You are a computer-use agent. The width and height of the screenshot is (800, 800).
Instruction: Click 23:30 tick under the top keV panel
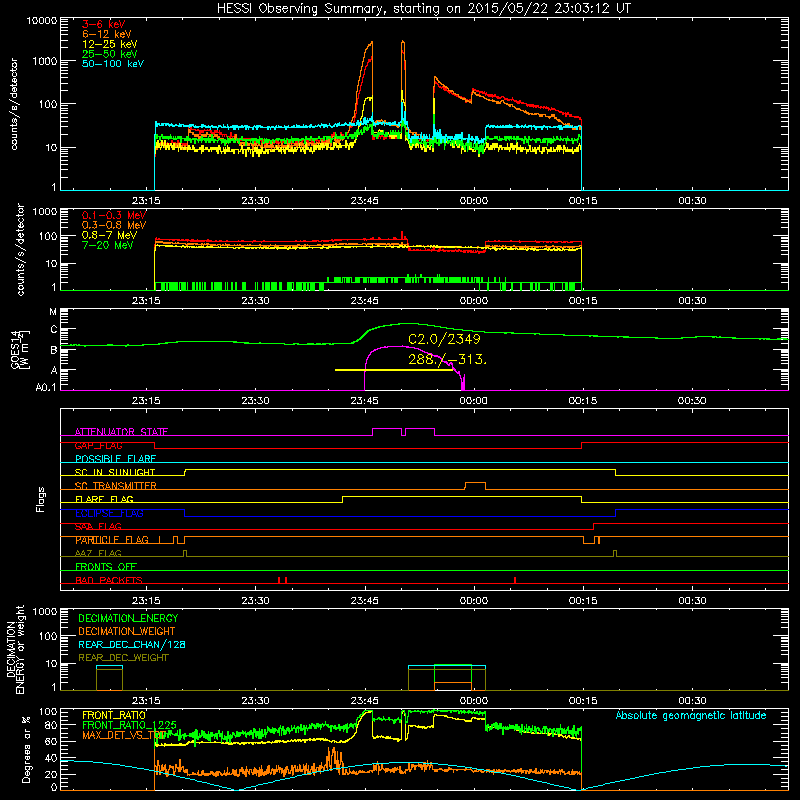click(255, 201)
